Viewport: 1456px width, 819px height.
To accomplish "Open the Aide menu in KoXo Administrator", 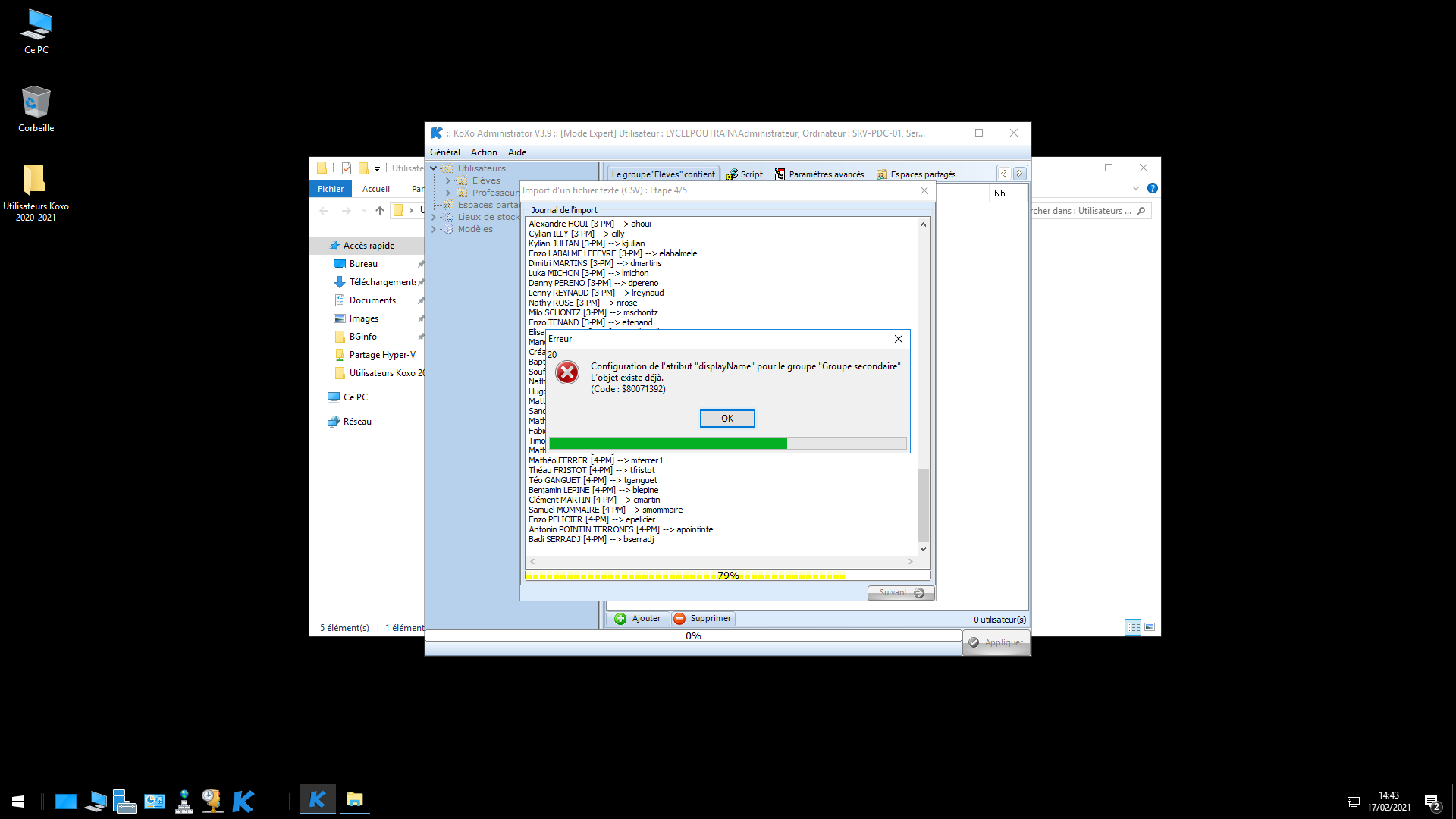I will click(x=517, y=152).
